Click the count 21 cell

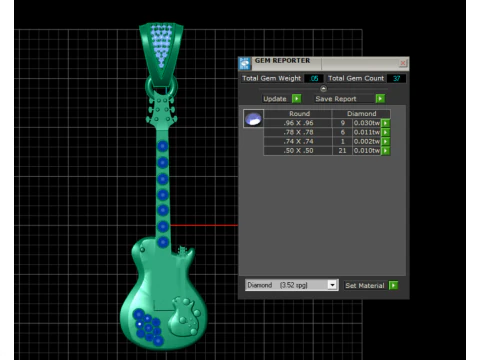pyautogui.click(x=342, y=151)
